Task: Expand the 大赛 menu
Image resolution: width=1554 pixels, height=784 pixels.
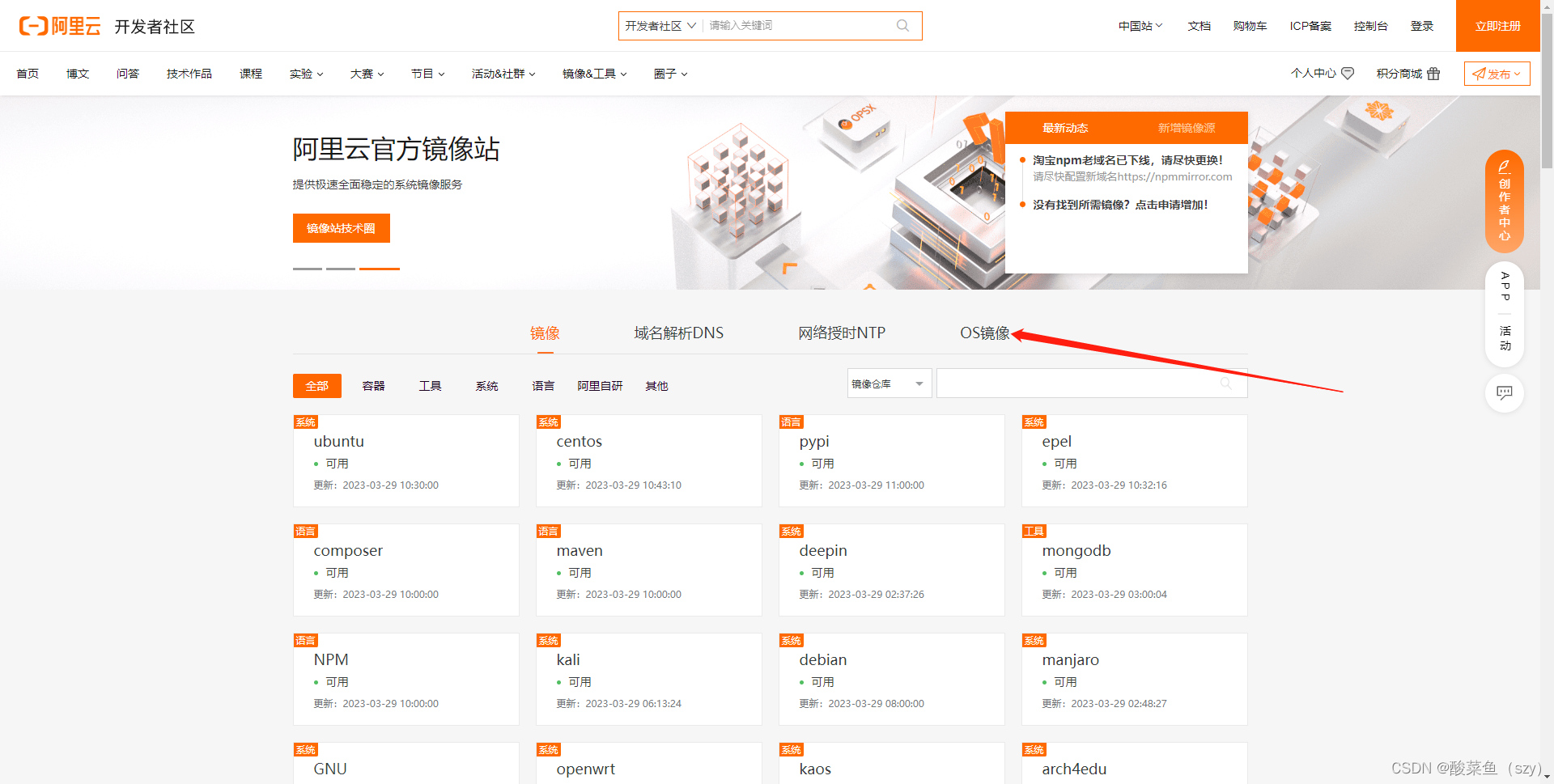Action: pos(367,74)
